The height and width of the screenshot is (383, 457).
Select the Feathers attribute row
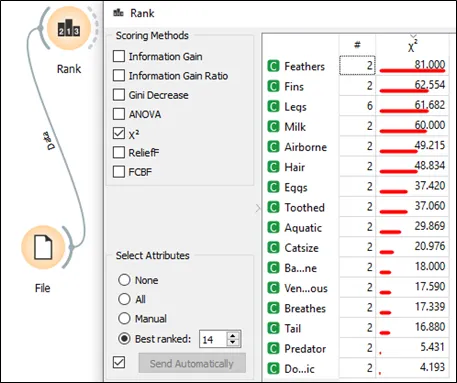coord(356,66)
